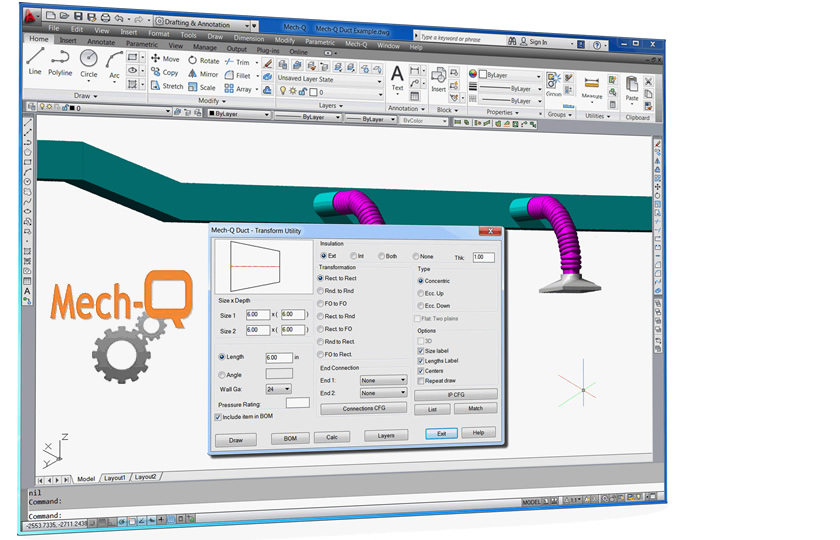Expand the Properties panel
Screen dimensions: 840x540
pyautogui.click(x=502, y=112)
